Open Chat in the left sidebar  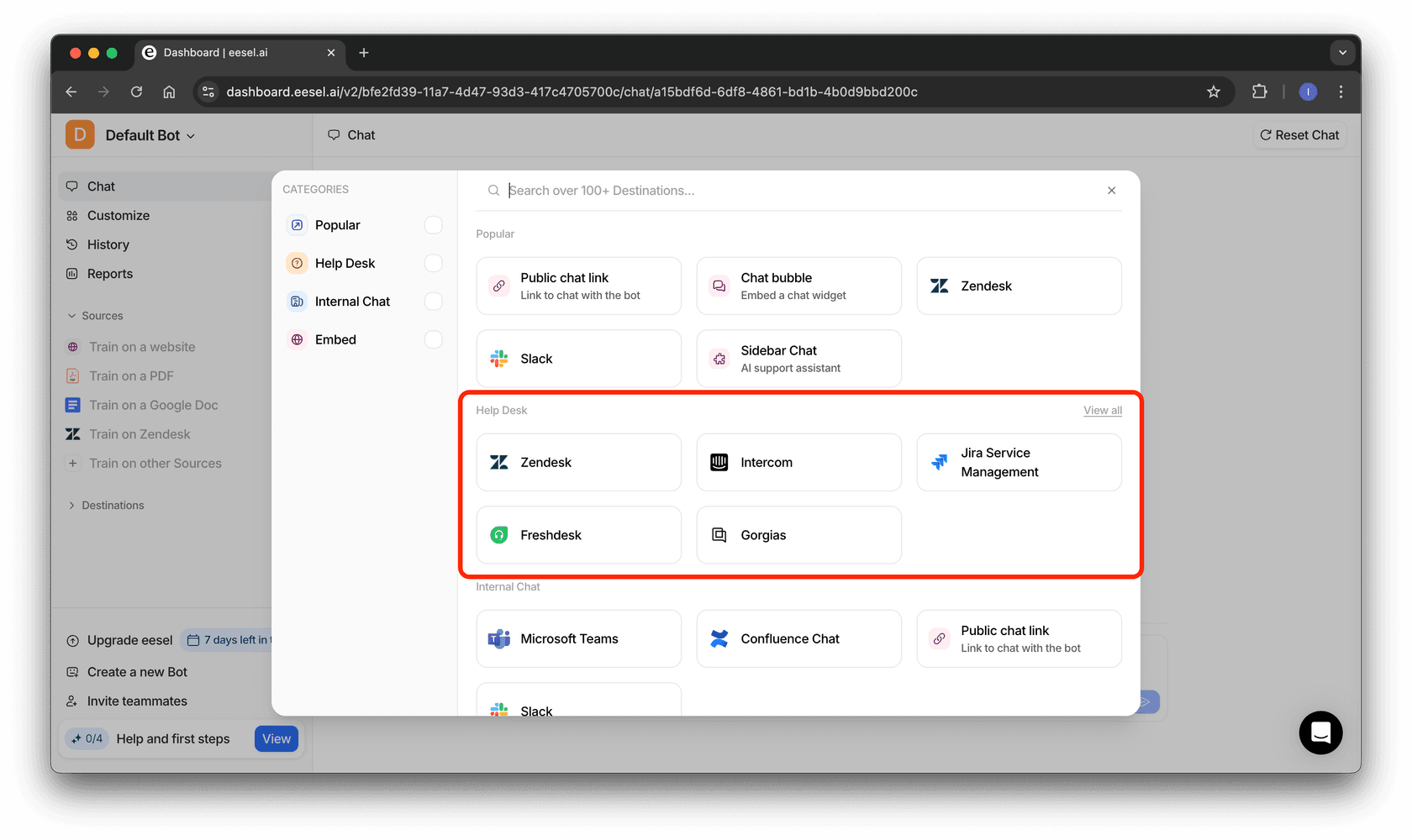point(165,186)
